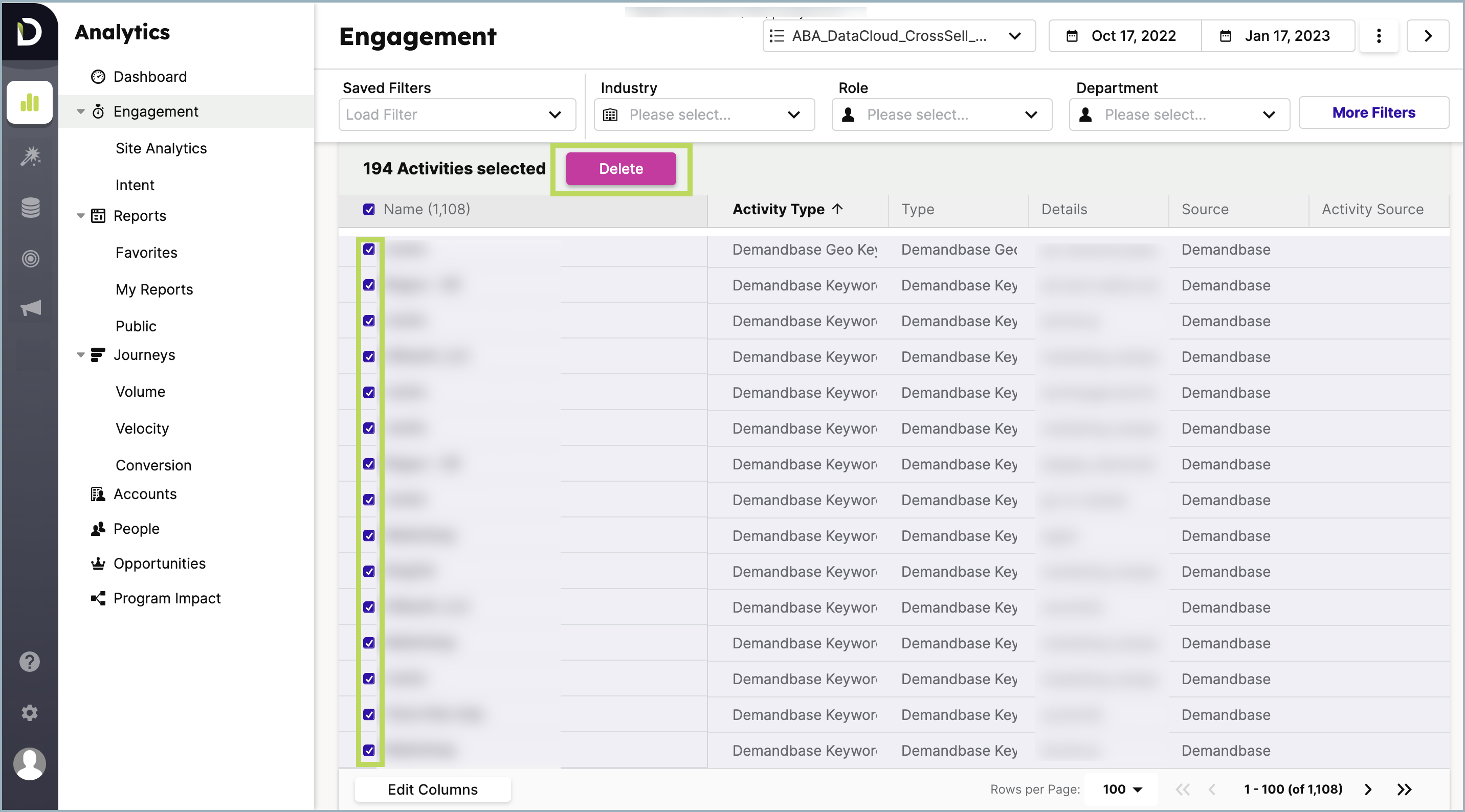Open the settings gear icon
Image resolution: width=1465 pixels, height=812 pixels.
(x=30, y=712)
